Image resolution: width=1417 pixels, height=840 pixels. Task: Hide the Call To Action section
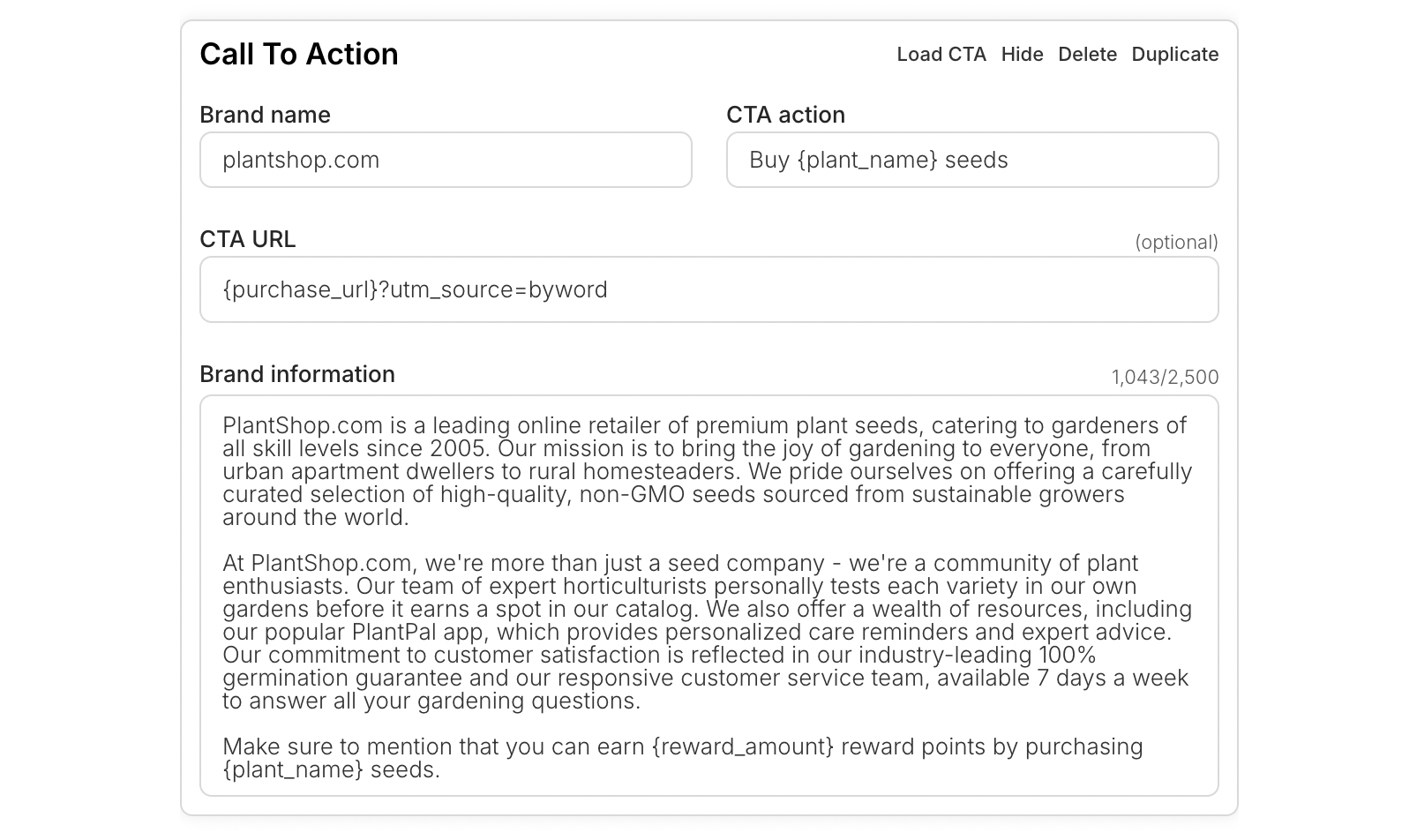1022,54
